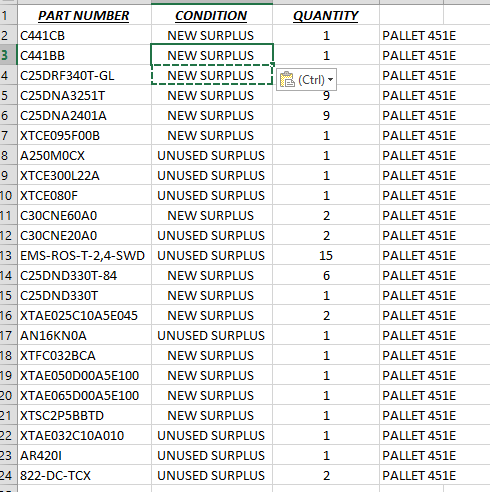Click cell containing AR420I
This screenshot has height=492, width=490.
point(84,455)
